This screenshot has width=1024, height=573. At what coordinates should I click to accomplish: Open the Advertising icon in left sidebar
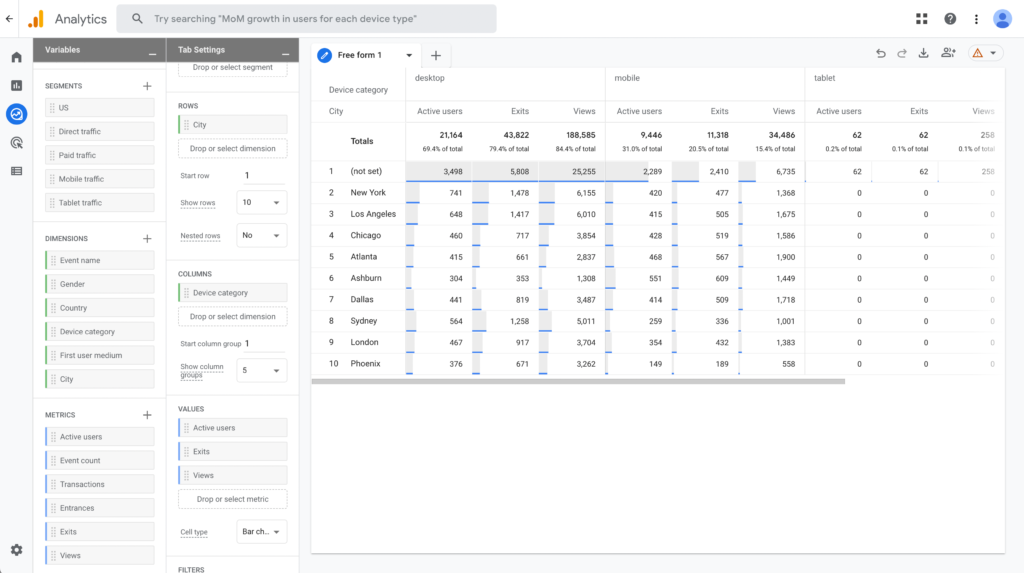[x=16, y=143]
